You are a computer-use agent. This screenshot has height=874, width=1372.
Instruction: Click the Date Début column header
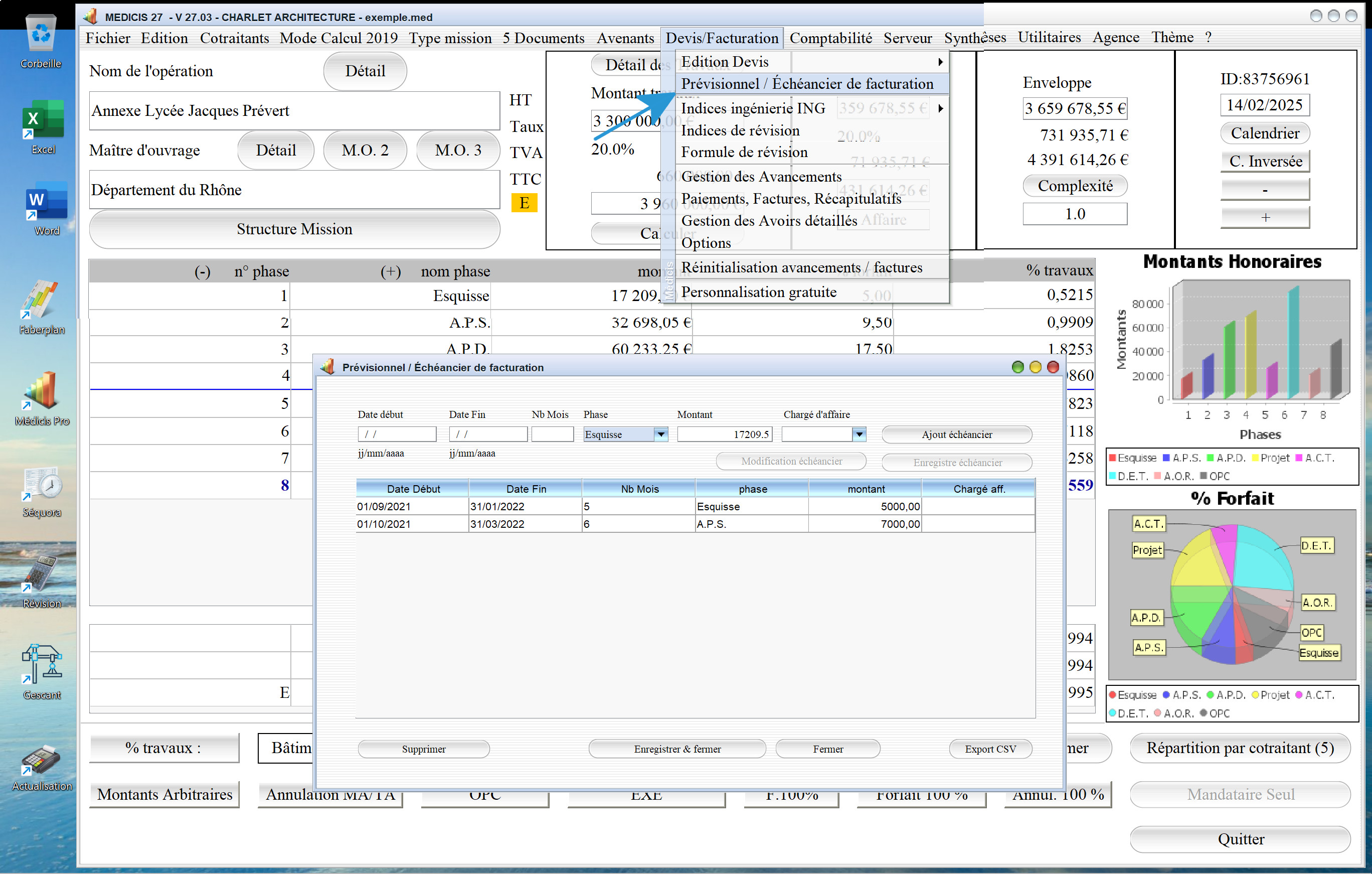pyautogui.click(x=413, y=489)
